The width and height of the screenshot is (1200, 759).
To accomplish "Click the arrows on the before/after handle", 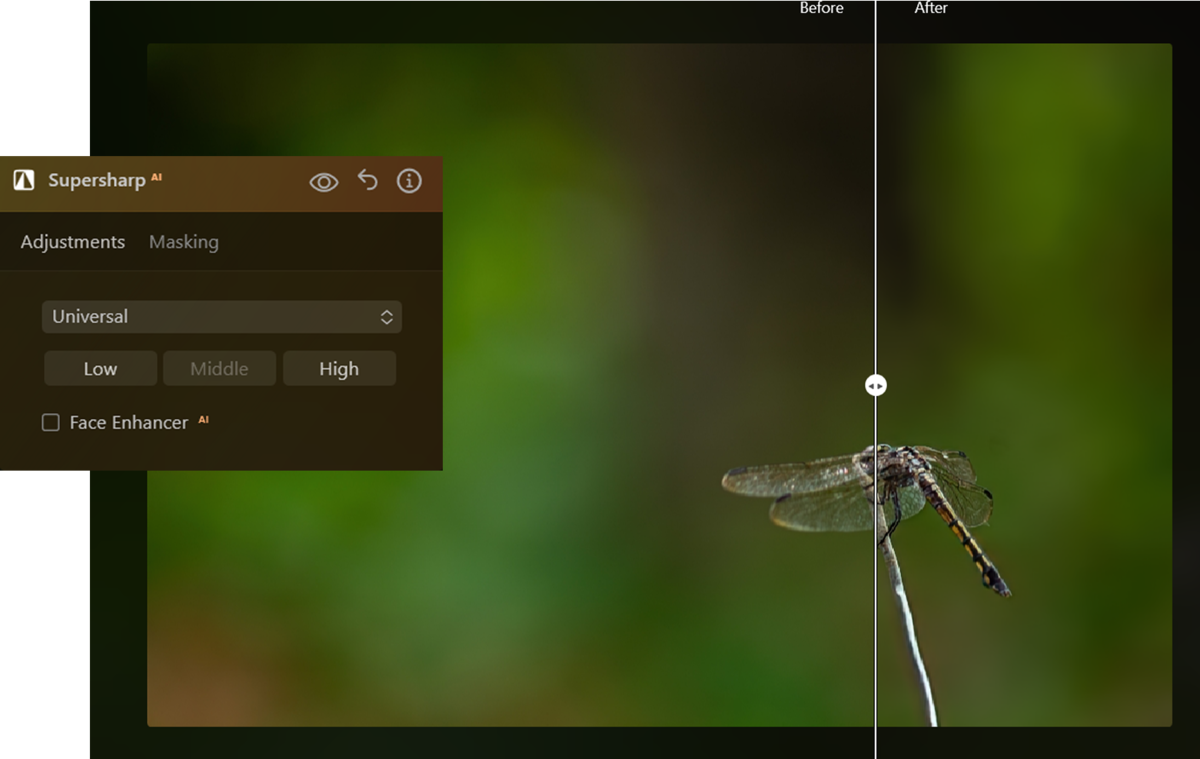I will (875, 386).
